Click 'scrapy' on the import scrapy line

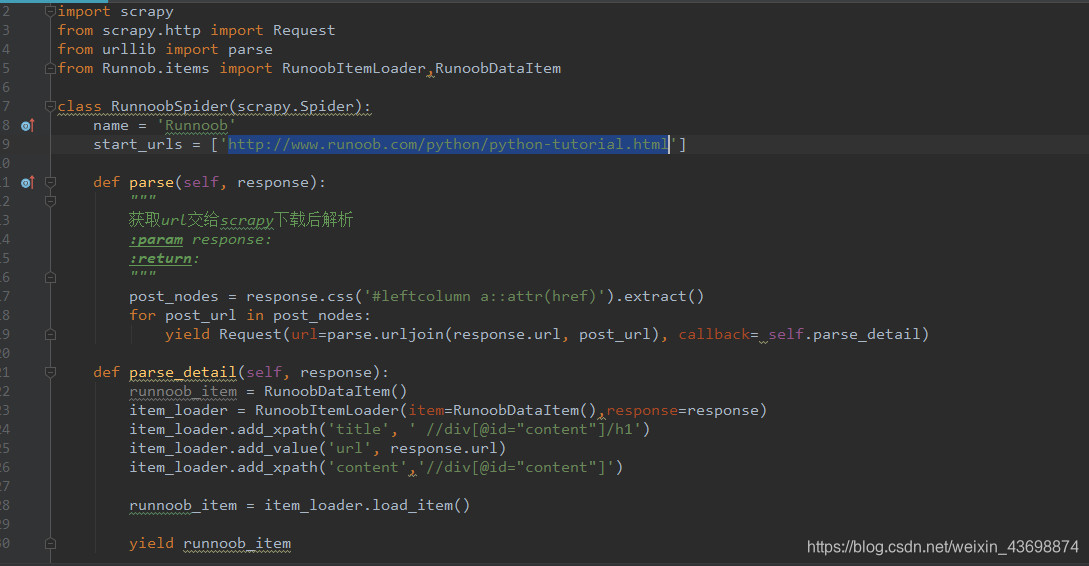[147, 12]
